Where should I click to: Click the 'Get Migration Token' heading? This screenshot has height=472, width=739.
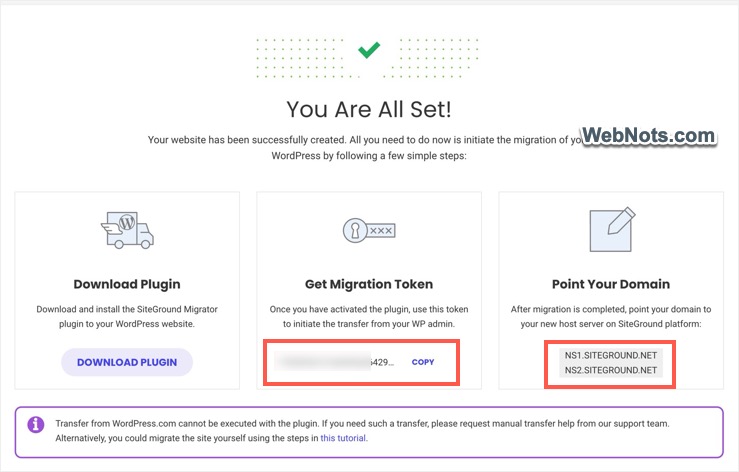[x=368, y=284]
